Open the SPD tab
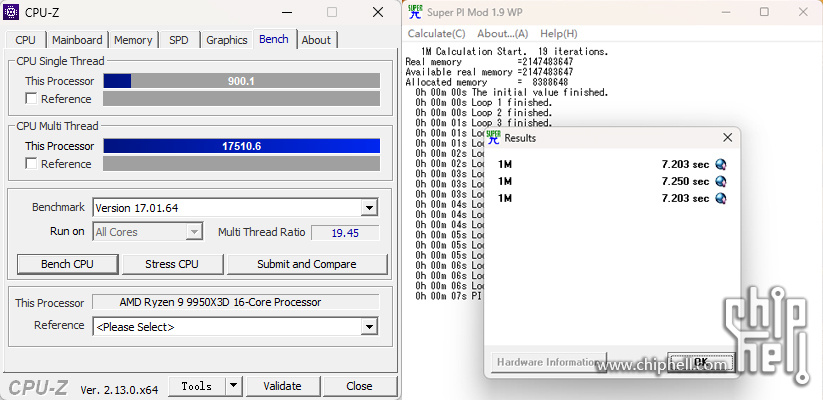The width and height of the screenshot is (823, 400). pos(179,40)
